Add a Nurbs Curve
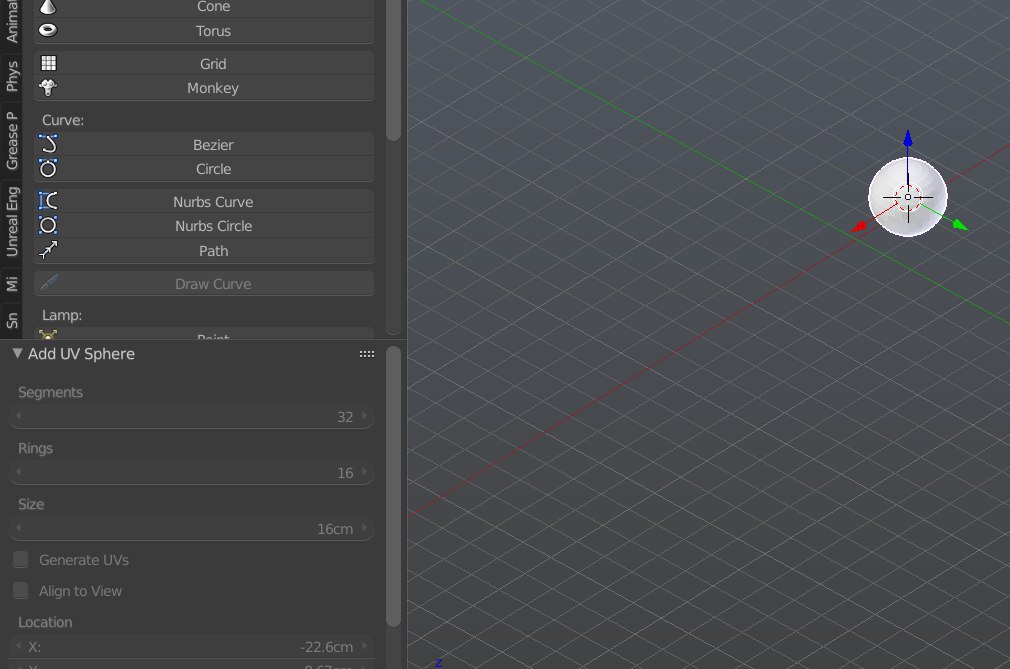 tap(204, 202)
